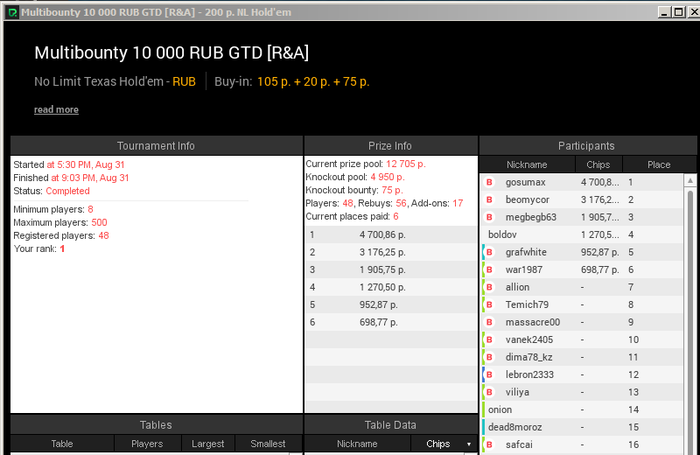
Task: Select safcai nickname in participants
Action: [519, 445]
